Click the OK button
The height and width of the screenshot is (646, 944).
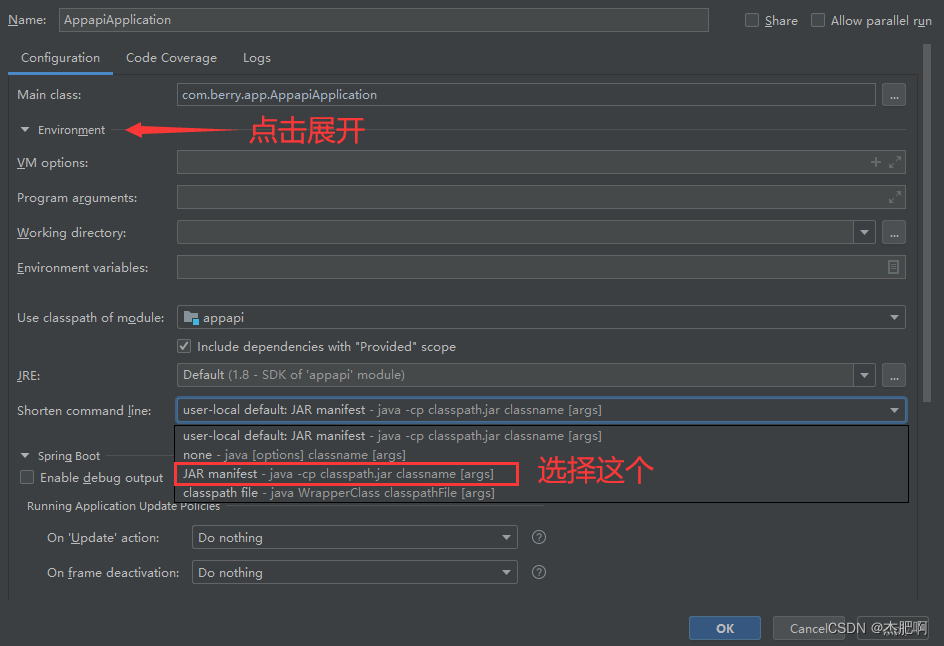[x=725, y=628]
